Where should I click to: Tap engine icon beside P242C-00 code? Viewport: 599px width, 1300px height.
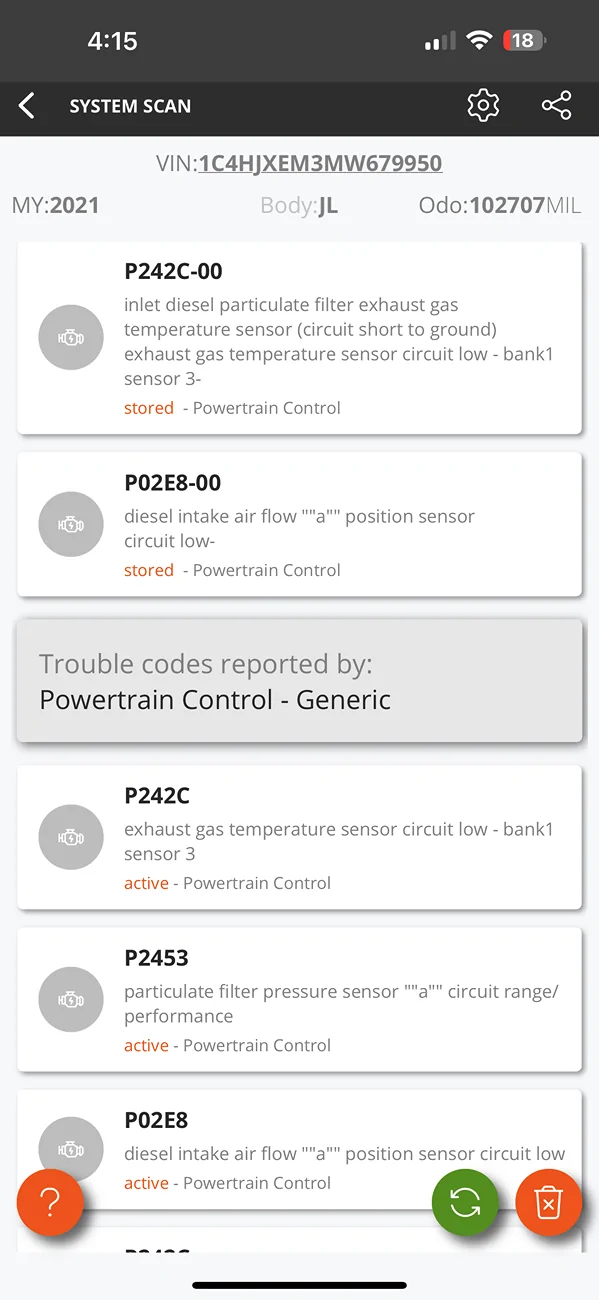[x=71, y=339]
